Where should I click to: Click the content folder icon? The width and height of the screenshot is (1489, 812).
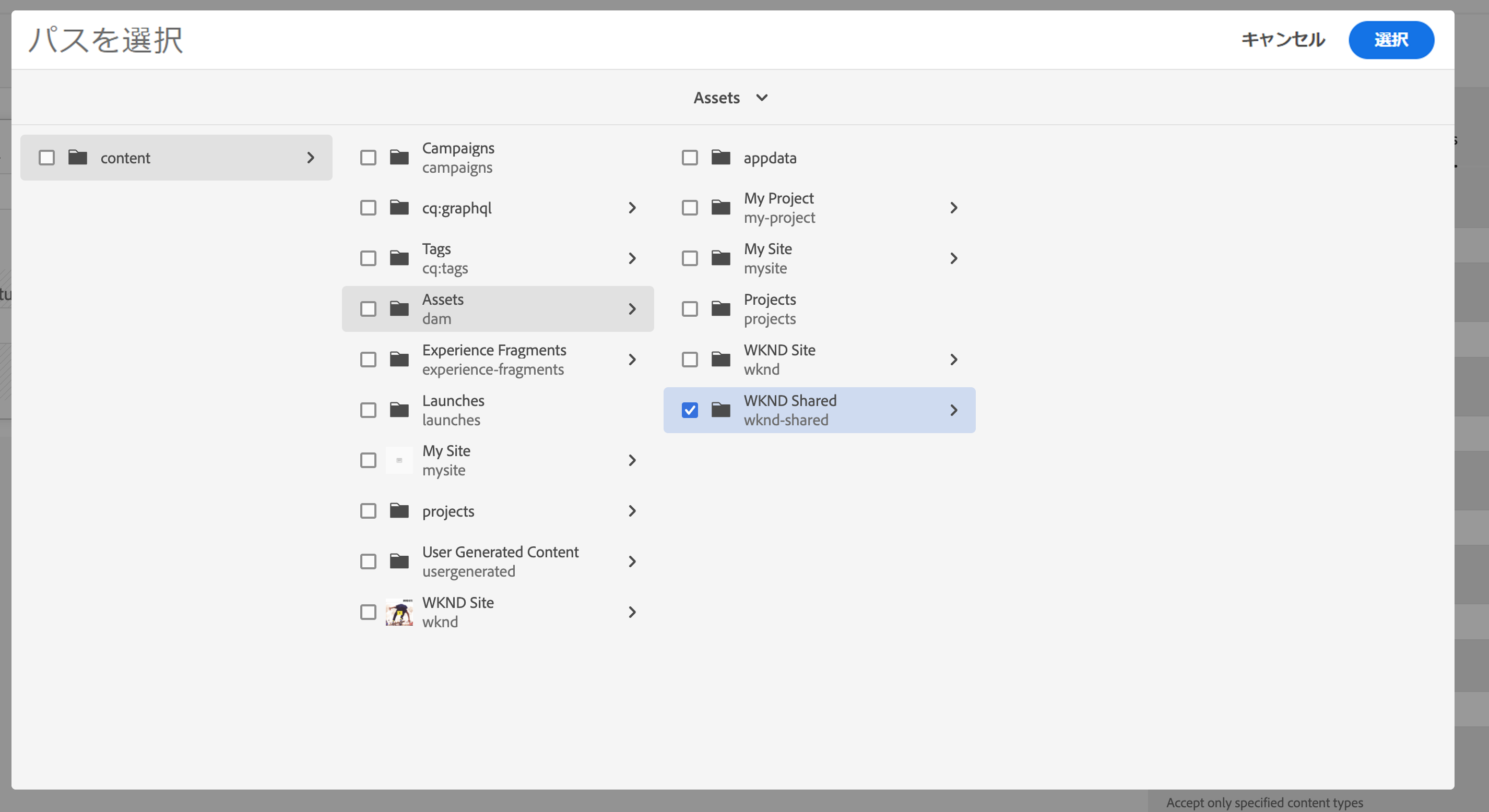(77, 157)
